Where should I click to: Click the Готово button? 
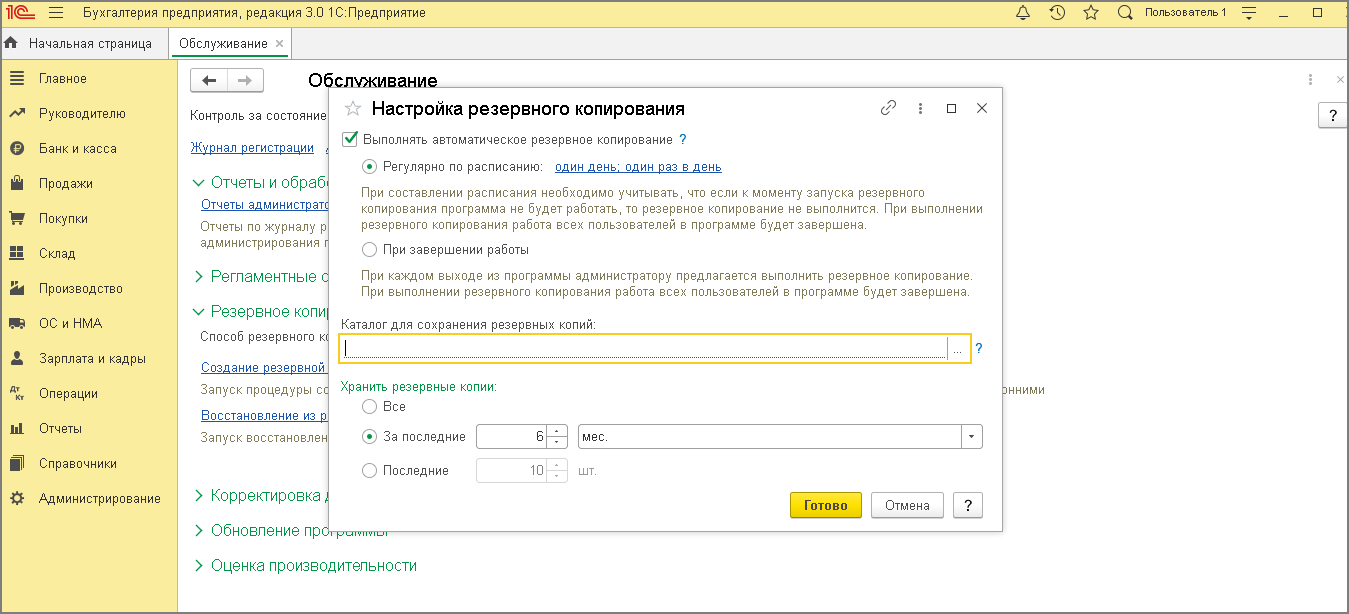point(826,505)
